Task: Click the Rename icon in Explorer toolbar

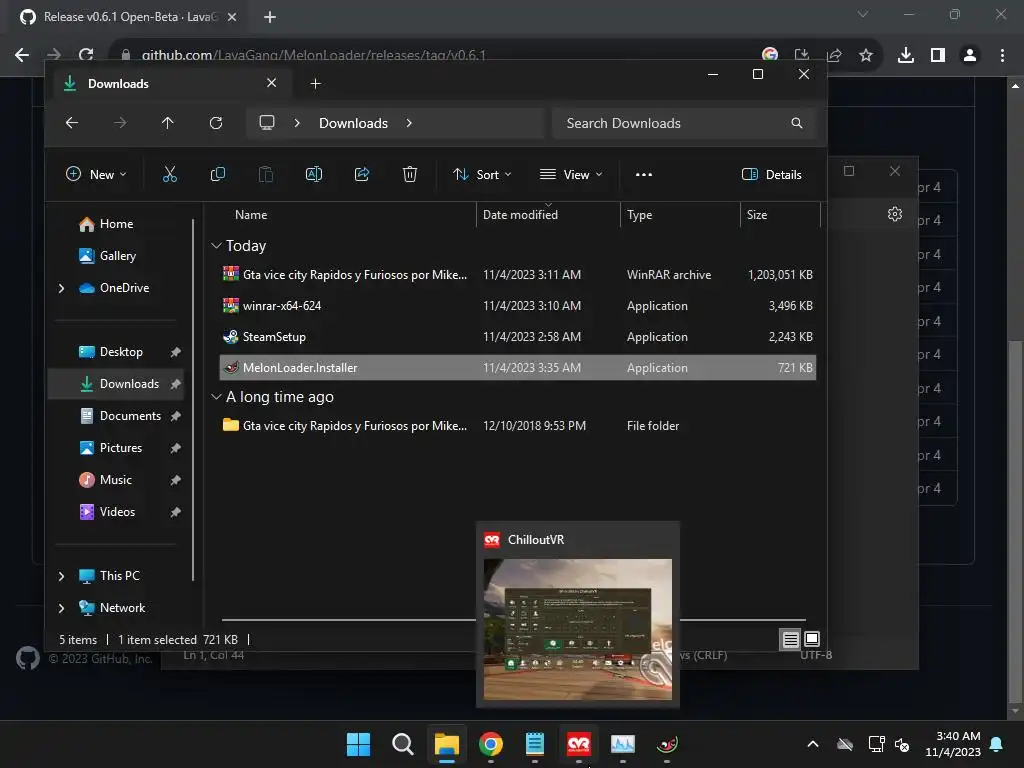Action: point(313,174)
